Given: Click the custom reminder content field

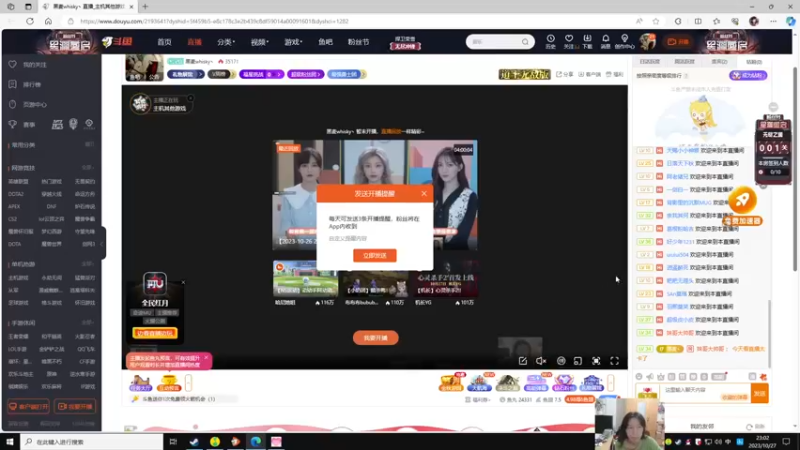Looking at the screenshot, I should 374,238.
